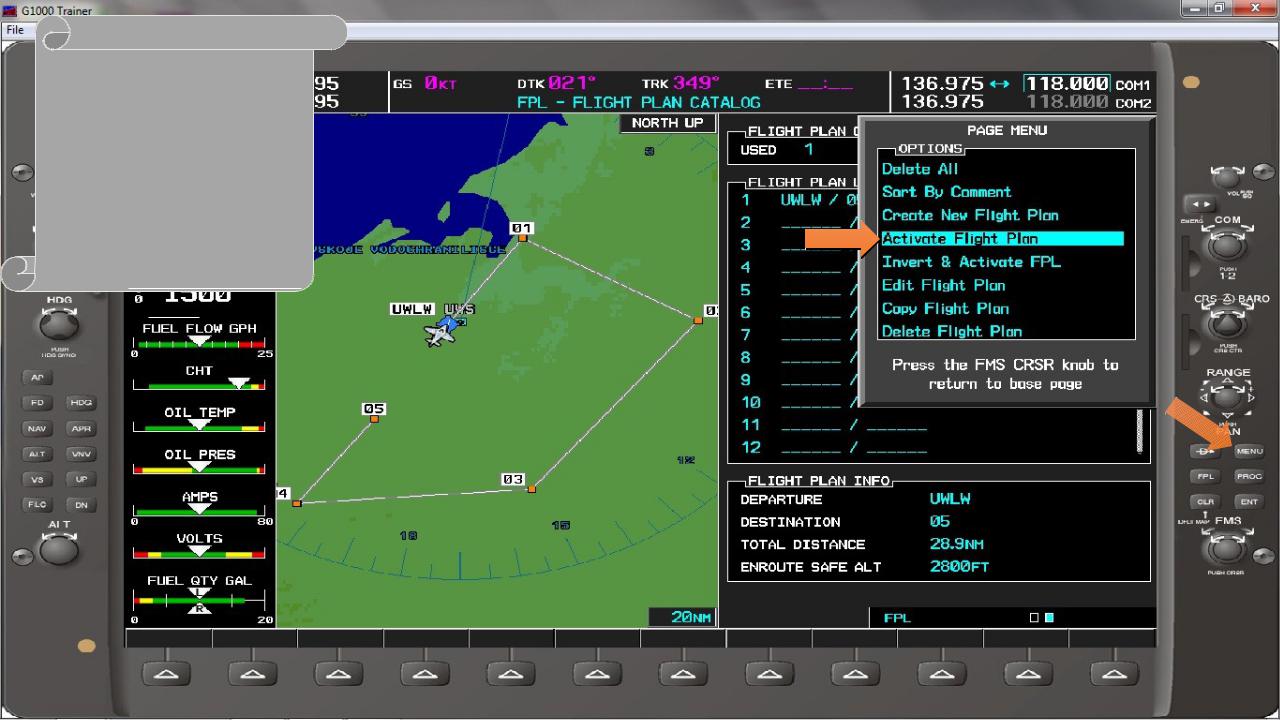Image resolution: width=1280 pixels, height=720 pixels.
Task: Click the TOTAL DISTANCE value 28.9NM
Action: coord(956,544)
